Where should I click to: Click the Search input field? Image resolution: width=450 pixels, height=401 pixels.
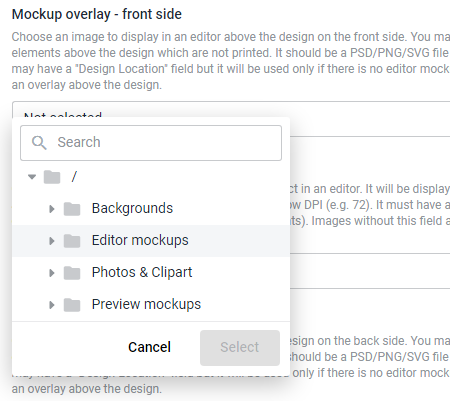[x=151, y=143]
